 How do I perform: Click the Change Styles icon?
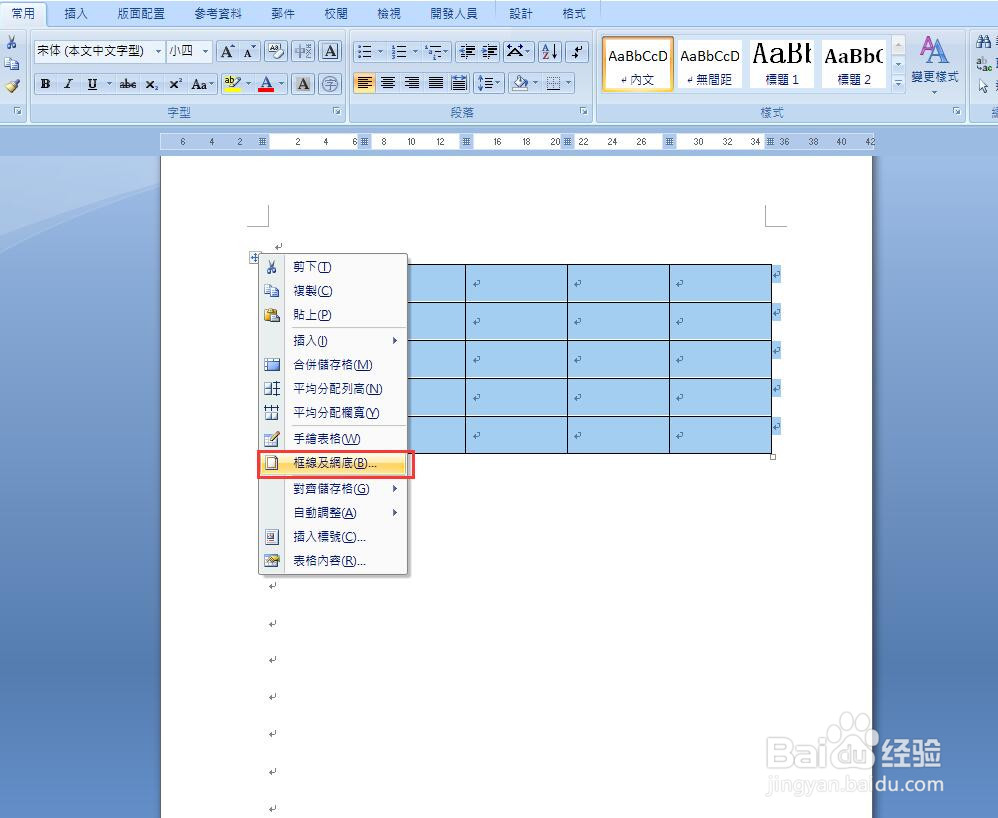click(933, 50)
